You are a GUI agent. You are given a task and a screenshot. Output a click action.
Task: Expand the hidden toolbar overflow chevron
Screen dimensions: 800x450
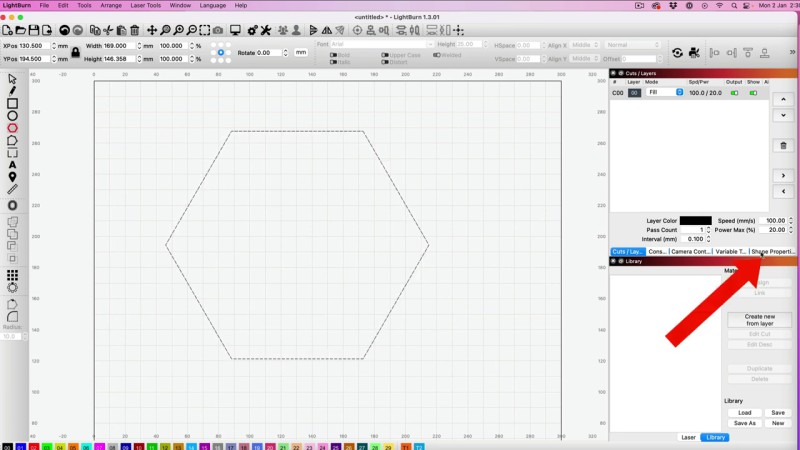pyautogui.click(x=790, y=53)
